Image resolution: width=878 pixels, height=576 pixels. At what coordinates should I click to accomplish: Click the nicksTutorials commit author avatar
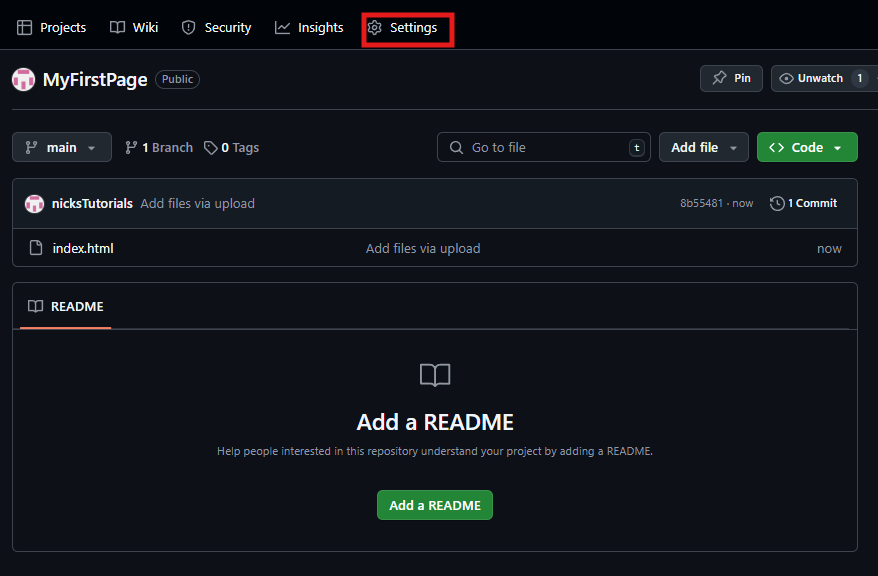tap(34, 204)
